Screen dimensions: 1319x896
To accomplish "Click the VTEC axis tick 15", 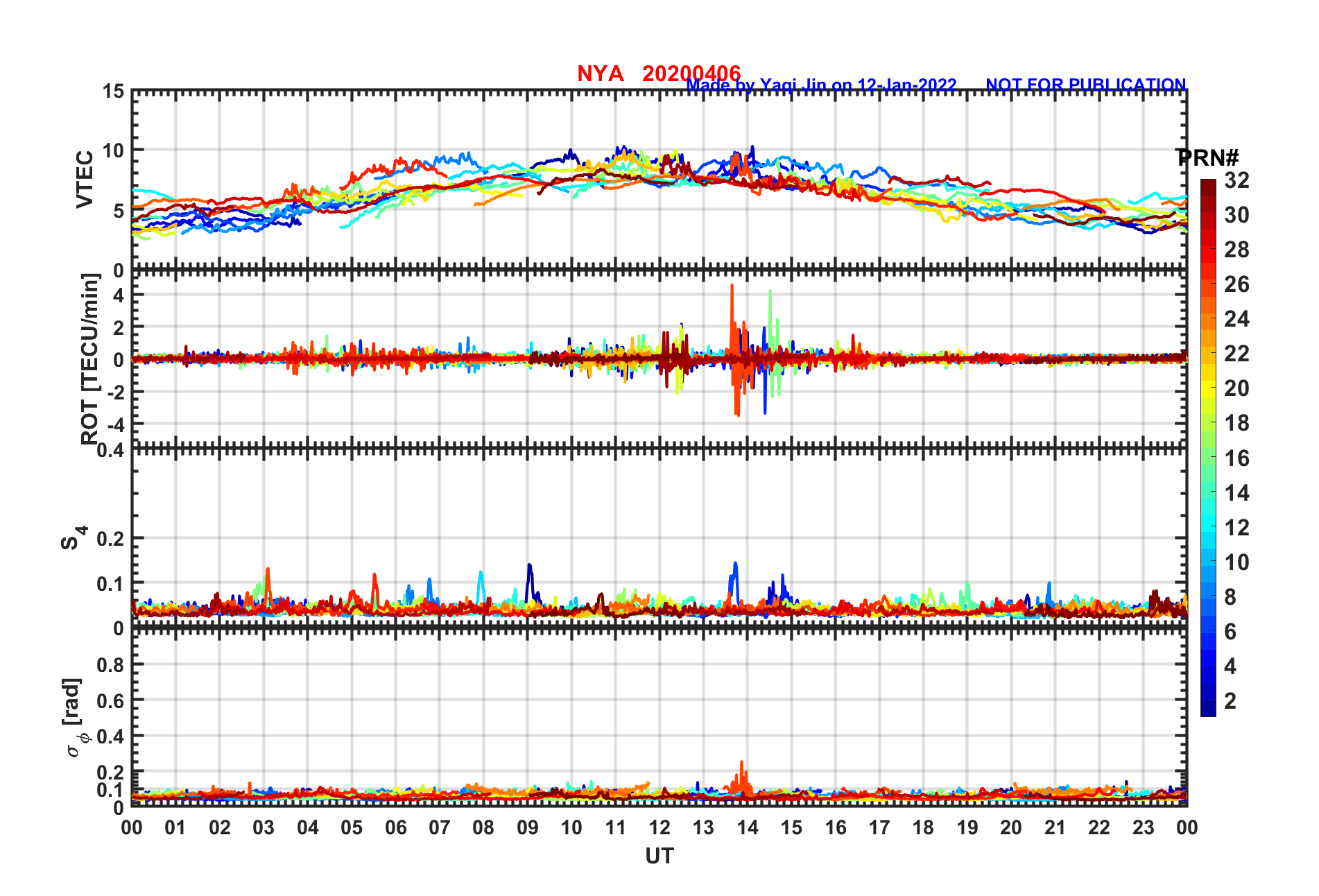I will 114,92.
